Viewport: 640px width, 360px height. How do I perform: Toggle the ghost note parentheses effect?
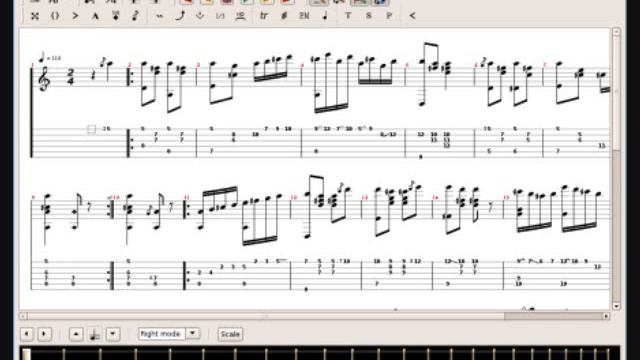[x=55, y=16]
